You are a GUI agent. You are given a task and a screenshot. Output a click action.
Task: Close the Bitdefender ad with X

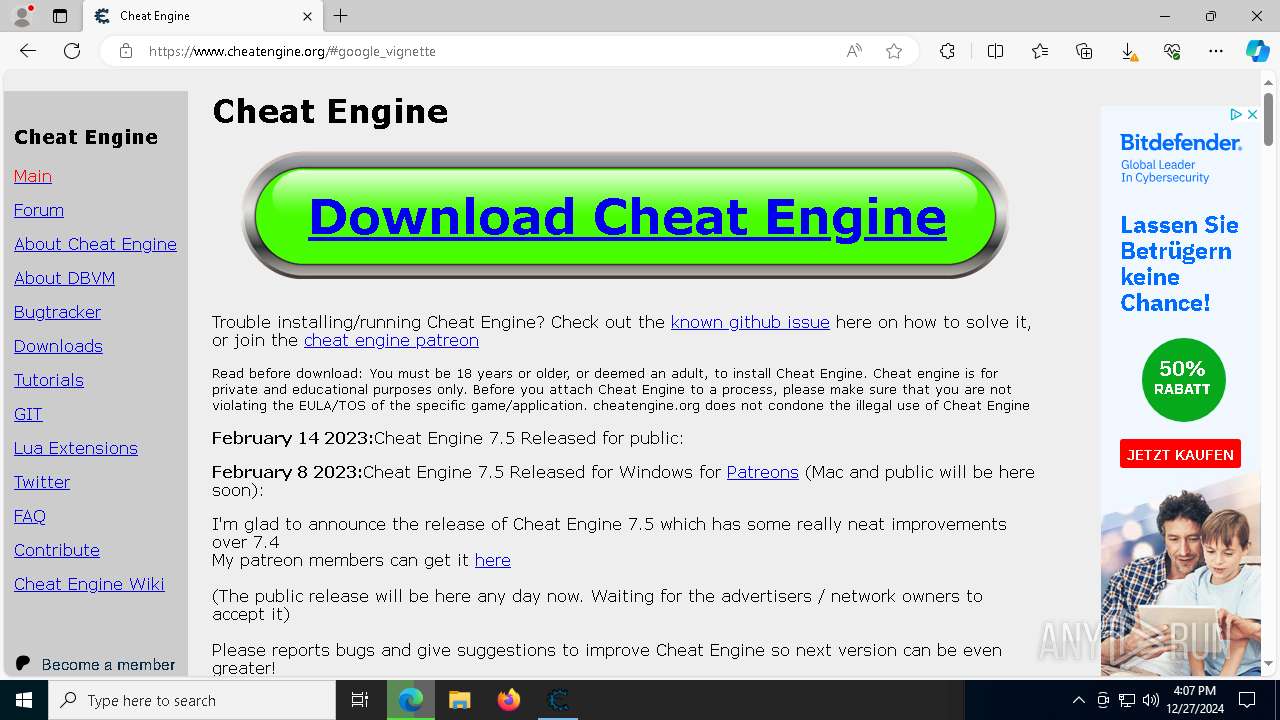(x=1252, y=115)
